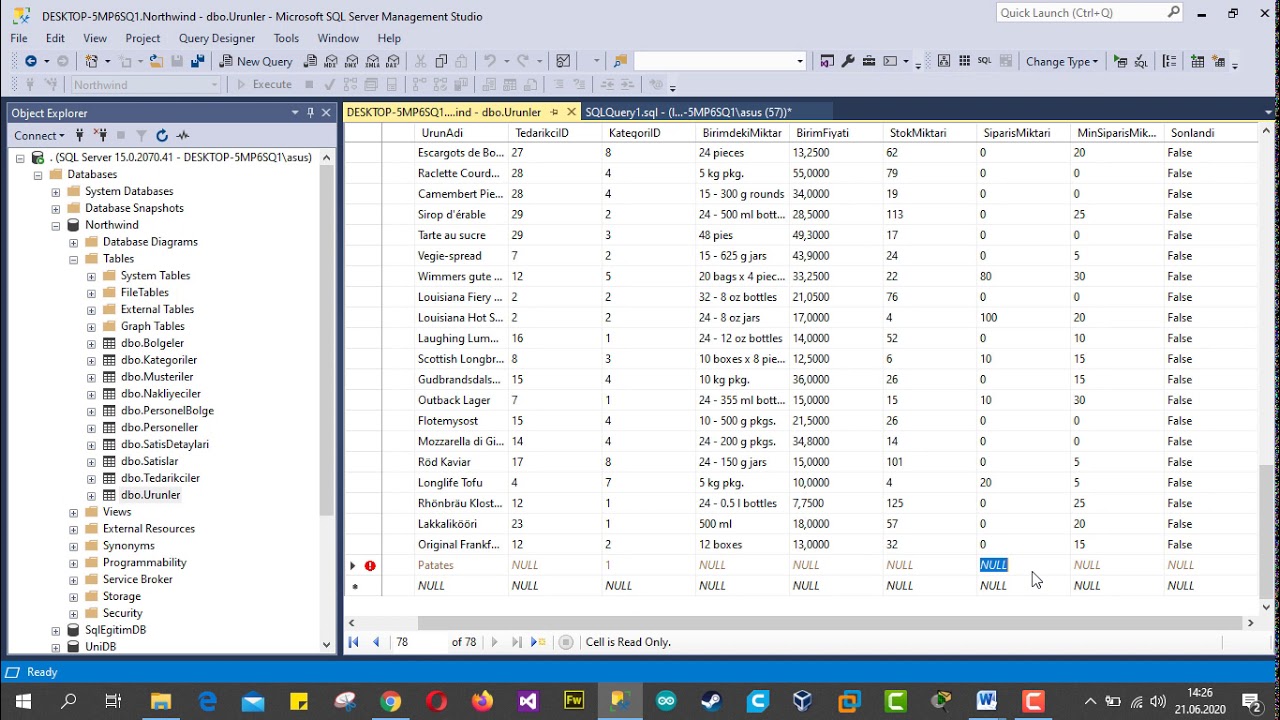Go to first record navigation button
Viewport: 1280px width, 720px height.
(353, 642)
